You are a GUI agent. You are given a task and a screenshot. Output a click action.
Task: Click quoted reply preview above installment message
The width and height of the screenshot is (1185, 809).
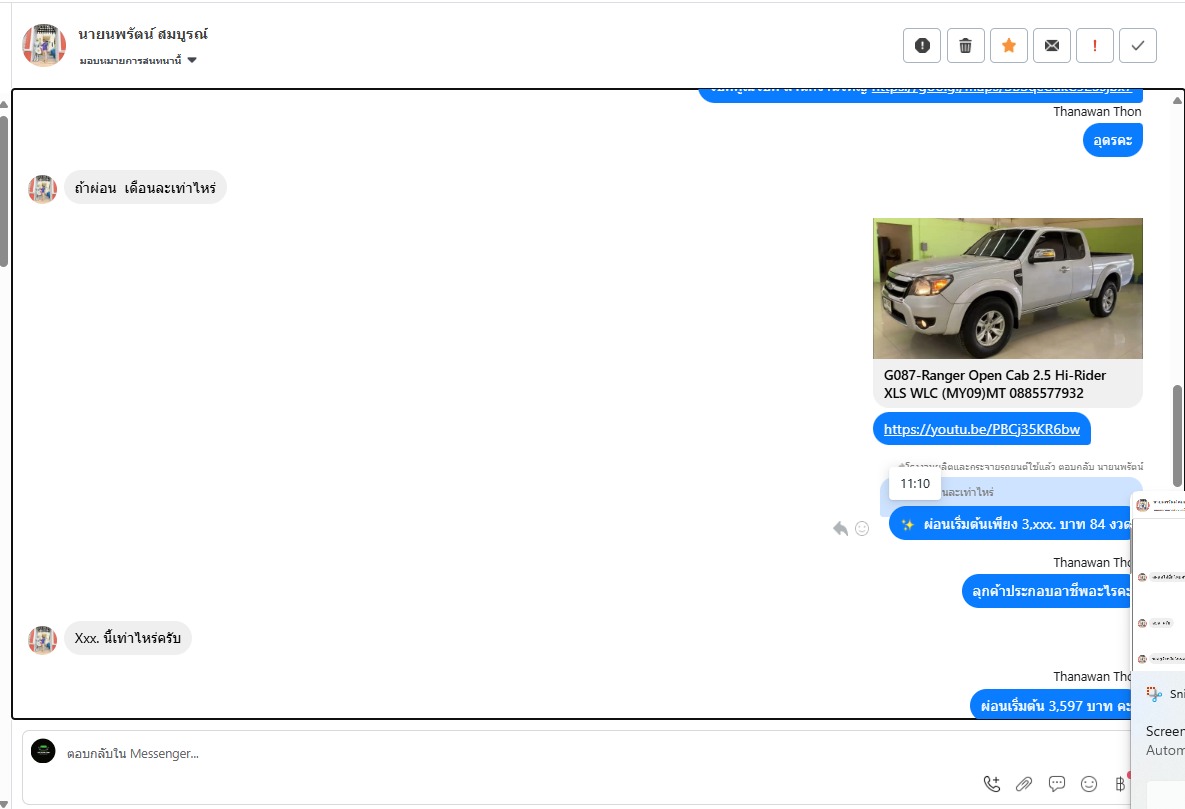1011,491
